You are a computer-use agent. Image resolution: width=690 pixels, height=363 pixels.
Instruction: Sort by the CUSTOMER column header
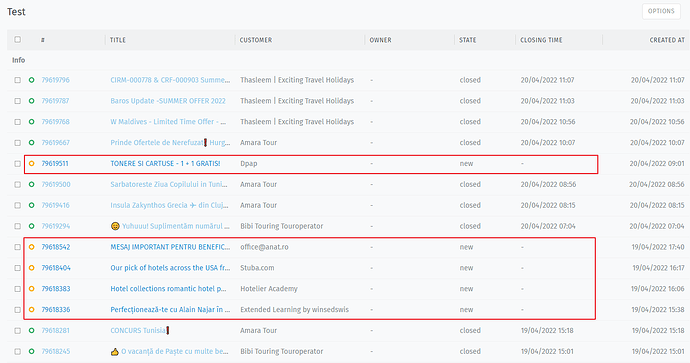256,40
